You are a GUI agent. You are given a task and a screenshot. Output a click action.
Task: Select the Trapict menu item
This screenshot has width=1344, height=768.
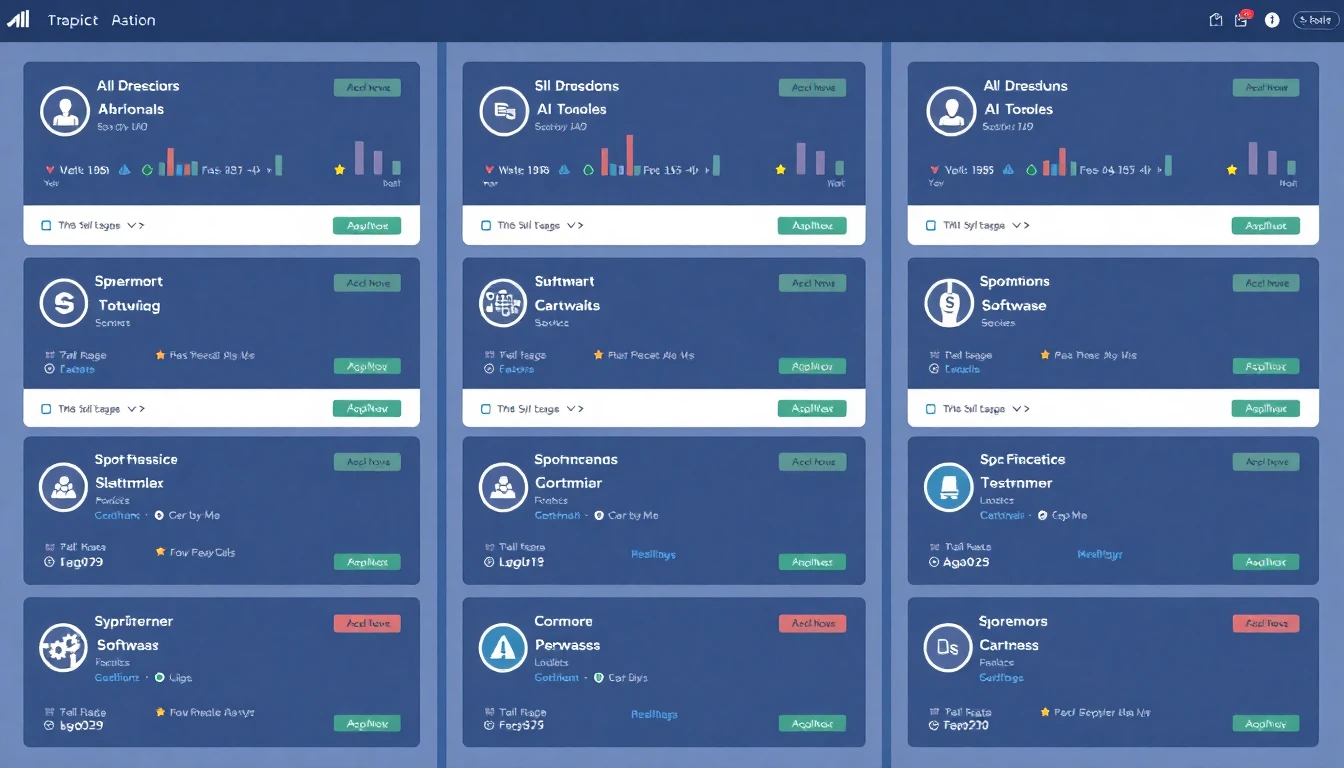[x=72, y=19]
